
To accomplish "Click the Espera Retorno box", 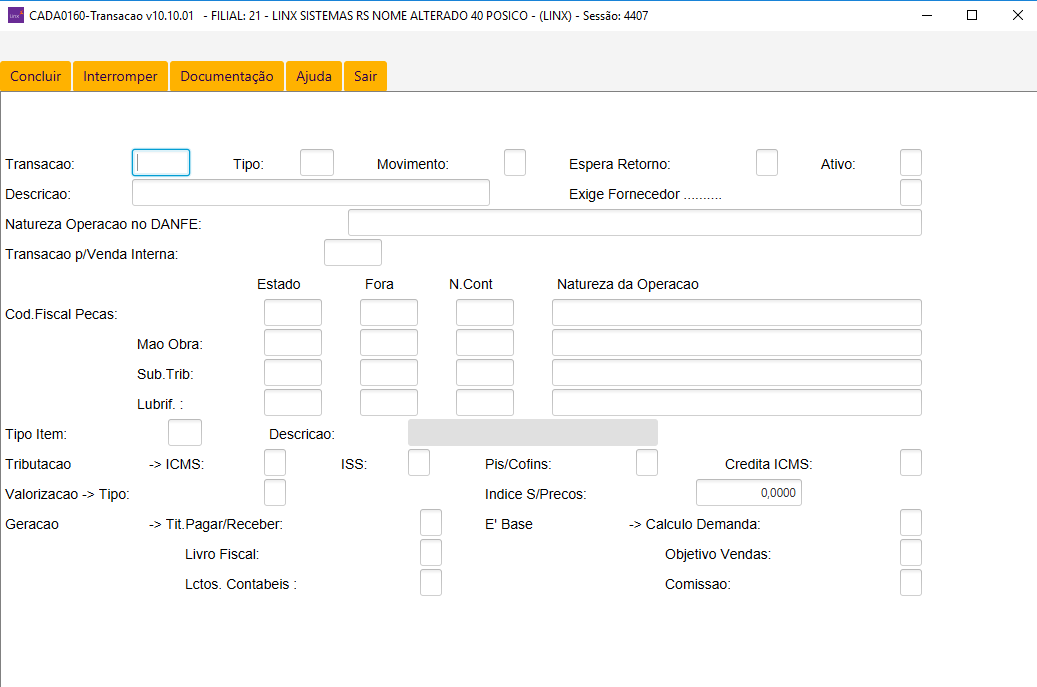I will pyautogui.click(x=767, y=163).
